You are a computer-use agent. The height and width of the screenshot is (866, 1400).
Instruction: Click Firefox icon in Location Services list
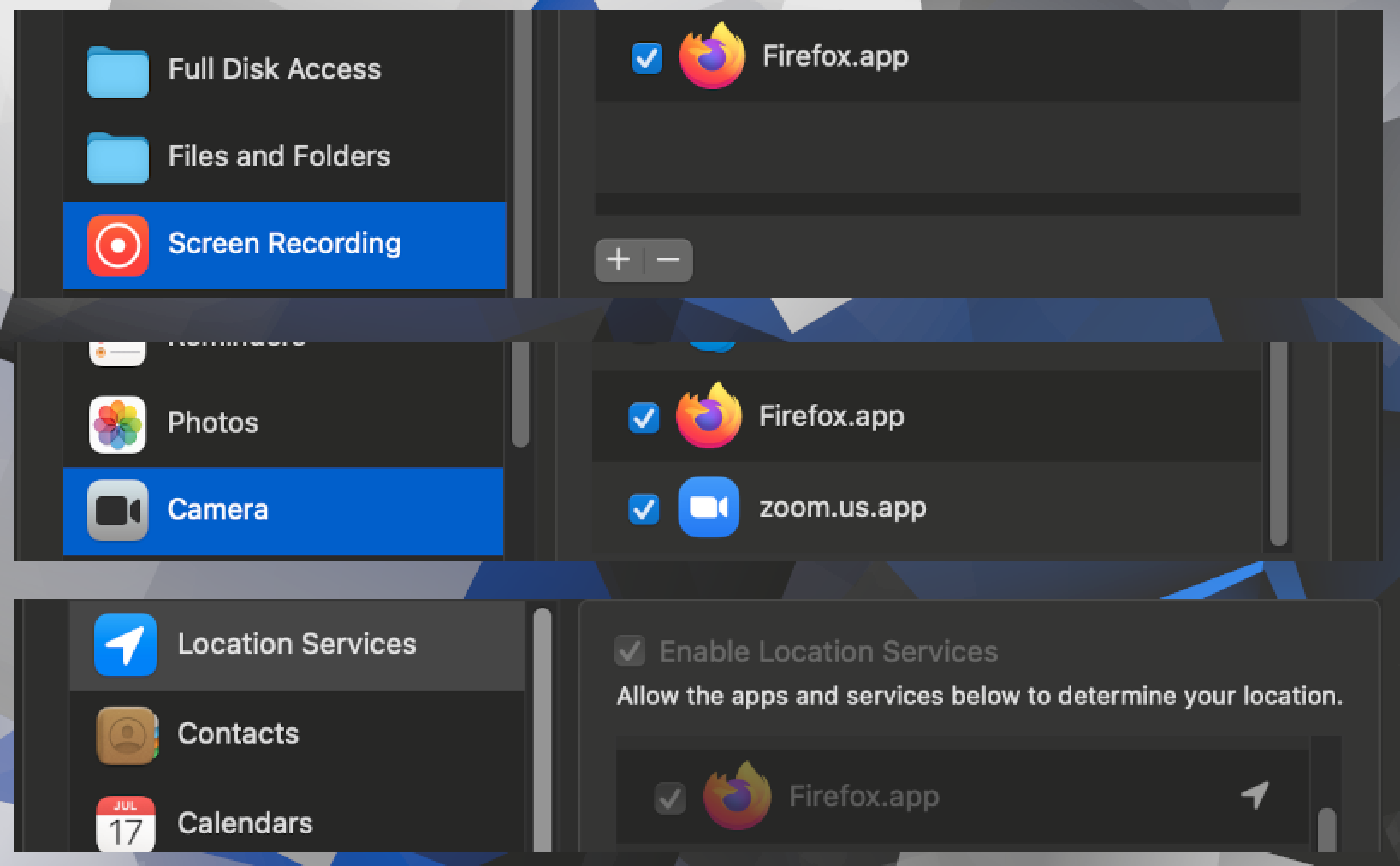point(737,796)
